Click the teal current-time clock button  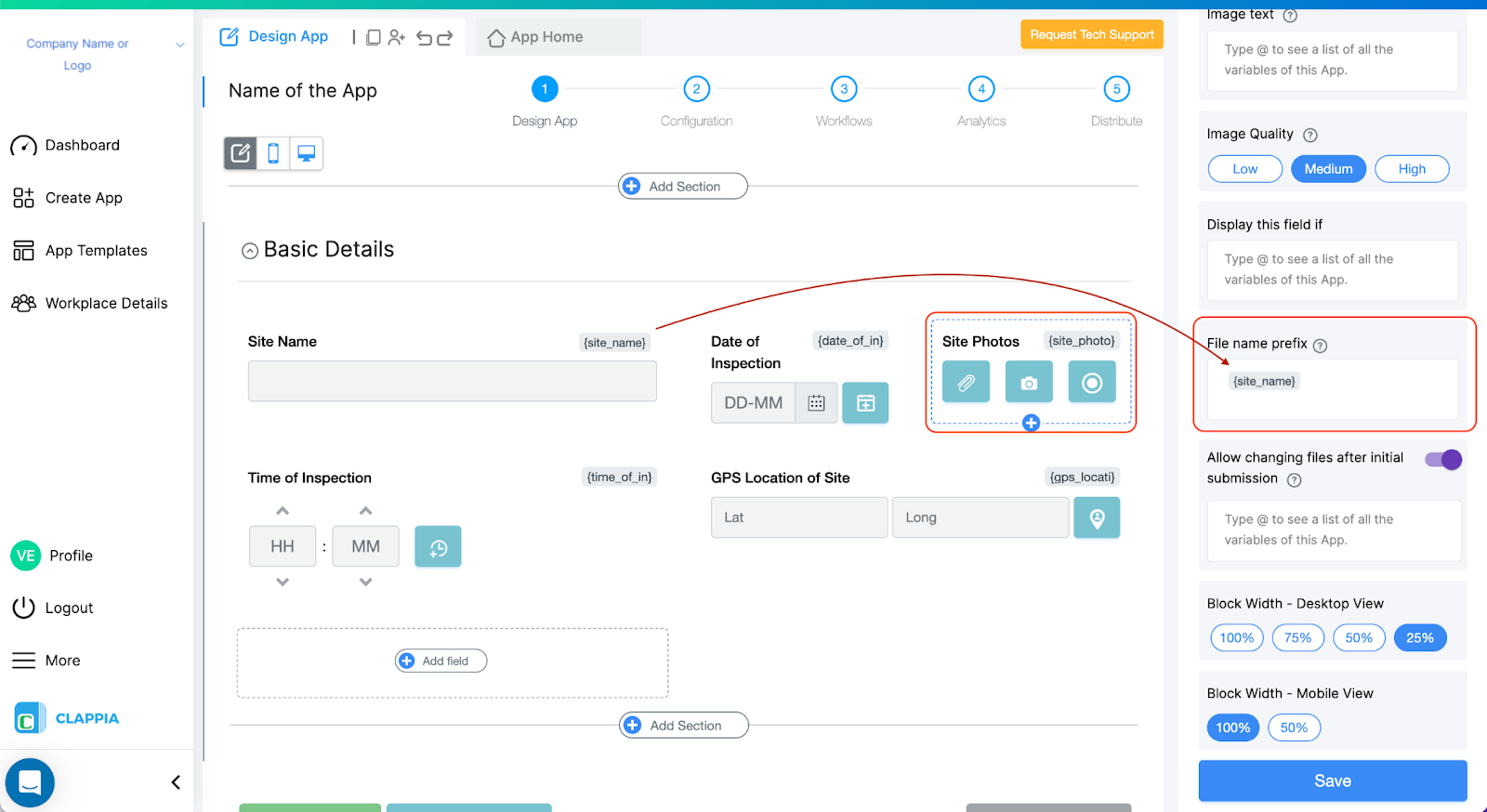coord(438,547)
